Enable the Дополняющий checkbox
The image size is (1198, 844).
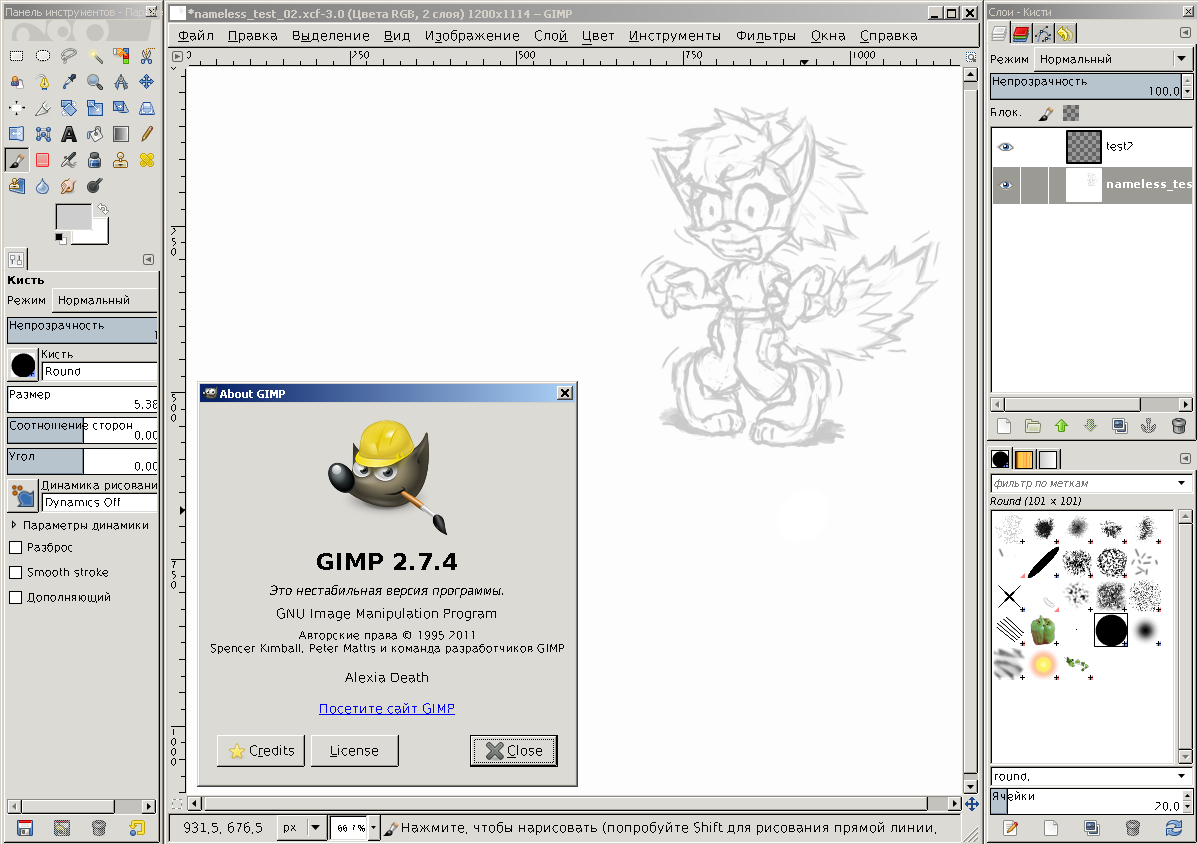[x=15, y=597]
